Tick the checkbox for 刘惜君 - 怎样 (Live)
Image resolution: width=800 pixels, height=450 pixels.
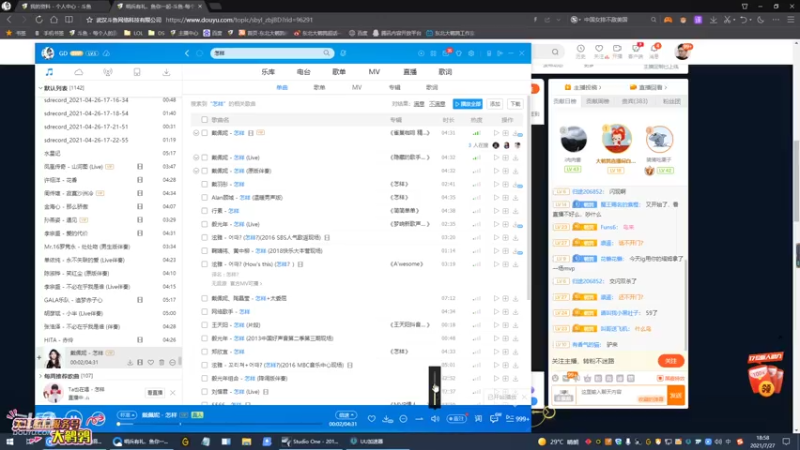coord(205,392)
